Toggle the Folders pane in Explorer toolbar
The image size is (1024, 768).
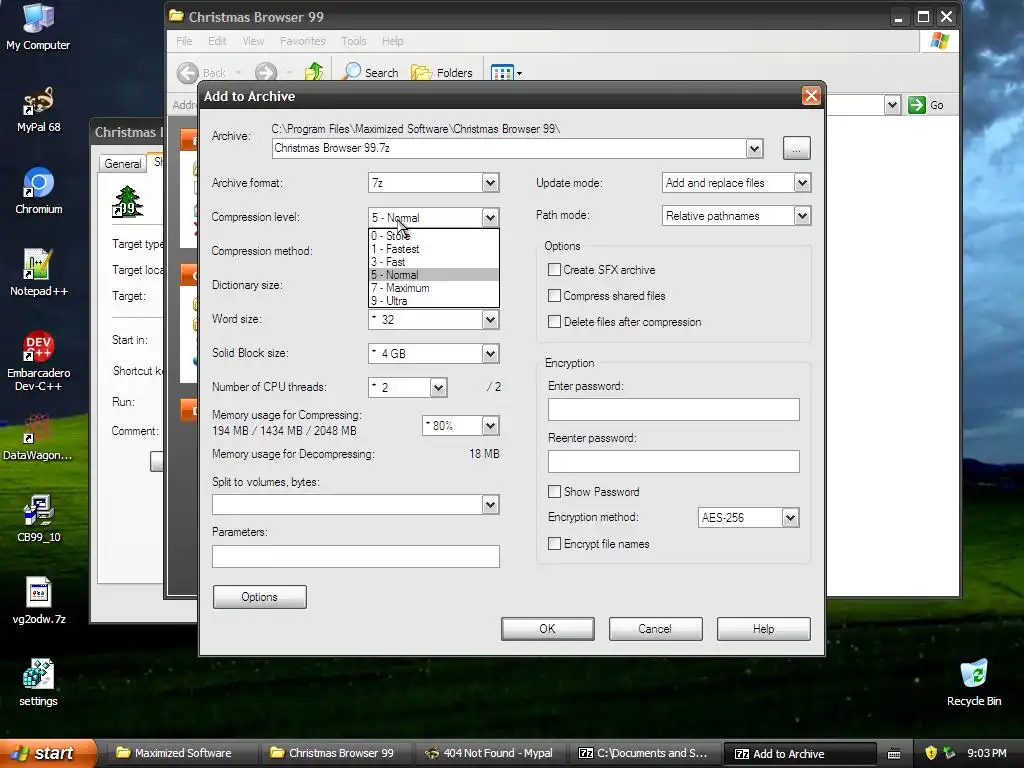point(441,72)
